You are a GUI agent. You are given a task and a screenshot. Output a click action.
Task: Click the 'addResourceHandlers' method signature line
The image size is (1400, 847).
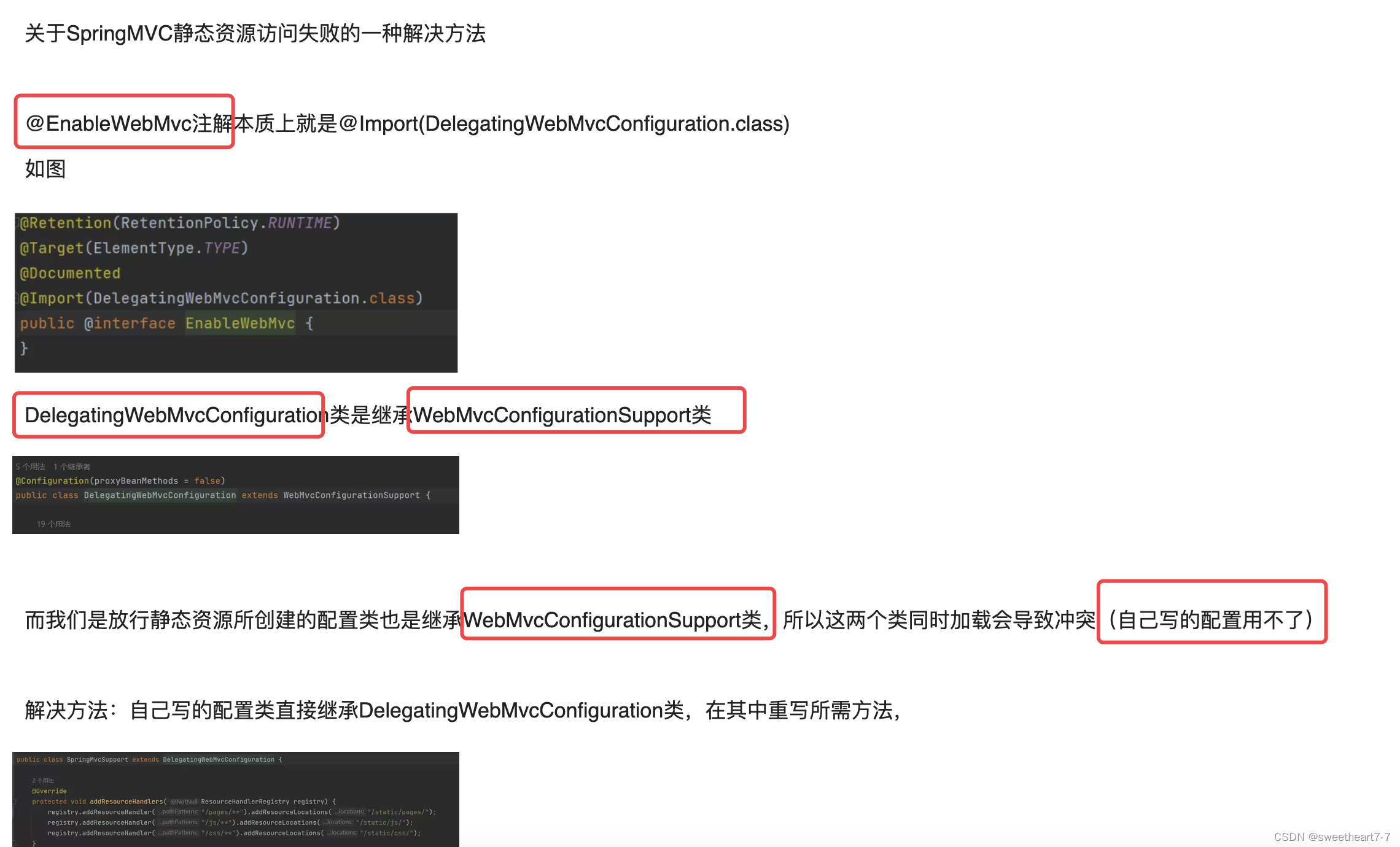pyautogui.click(x=184, y=802)
